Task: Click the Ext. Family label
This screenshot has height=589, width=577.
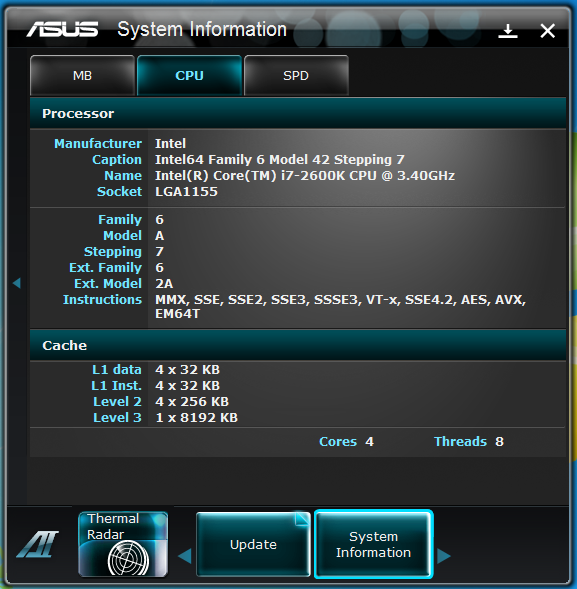Action: click(x=106, y=268)
